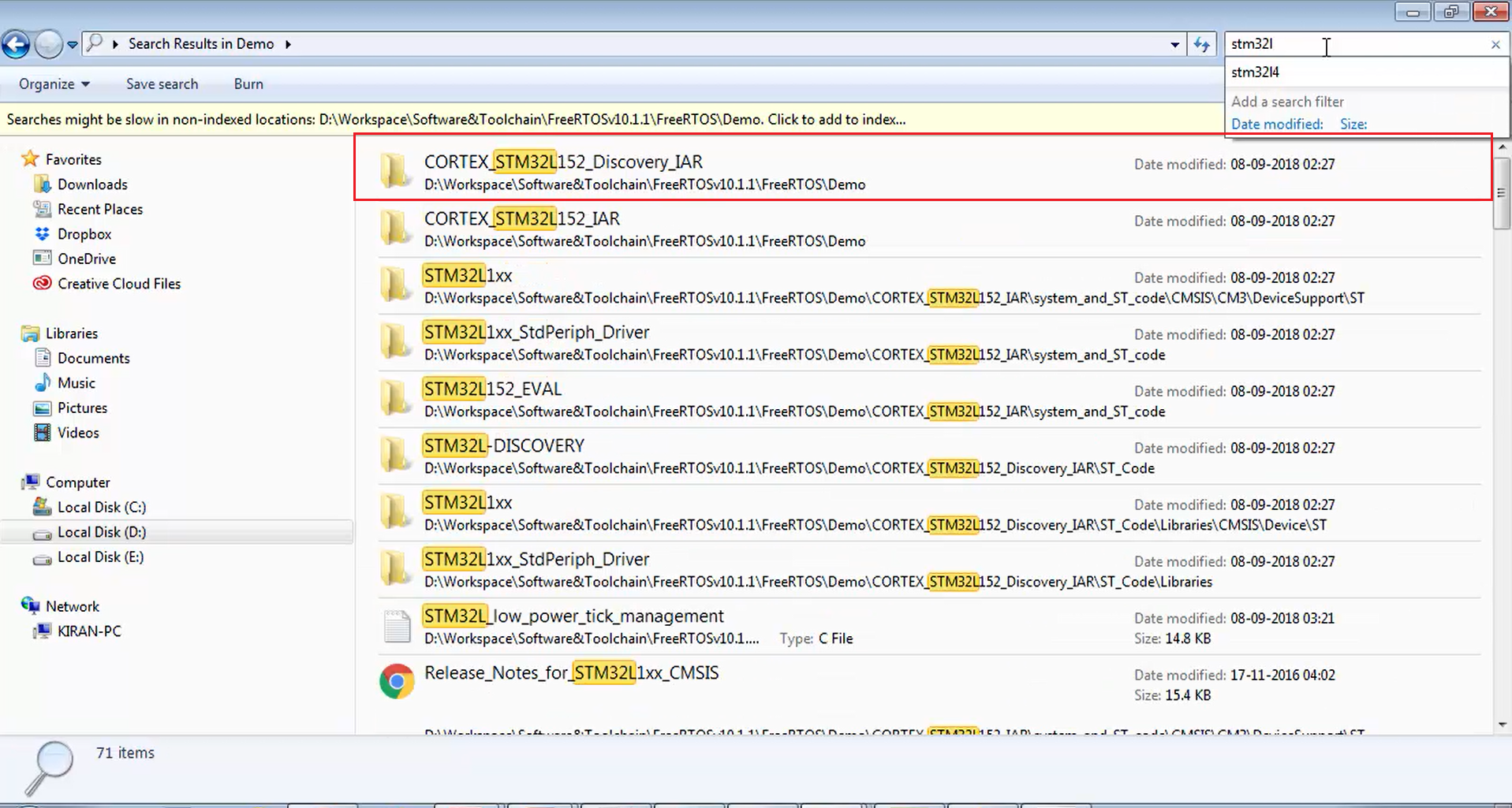Click the scroll down arrow of the results list
This screenshot has width=1512, height=808.
click(1502, 724)
